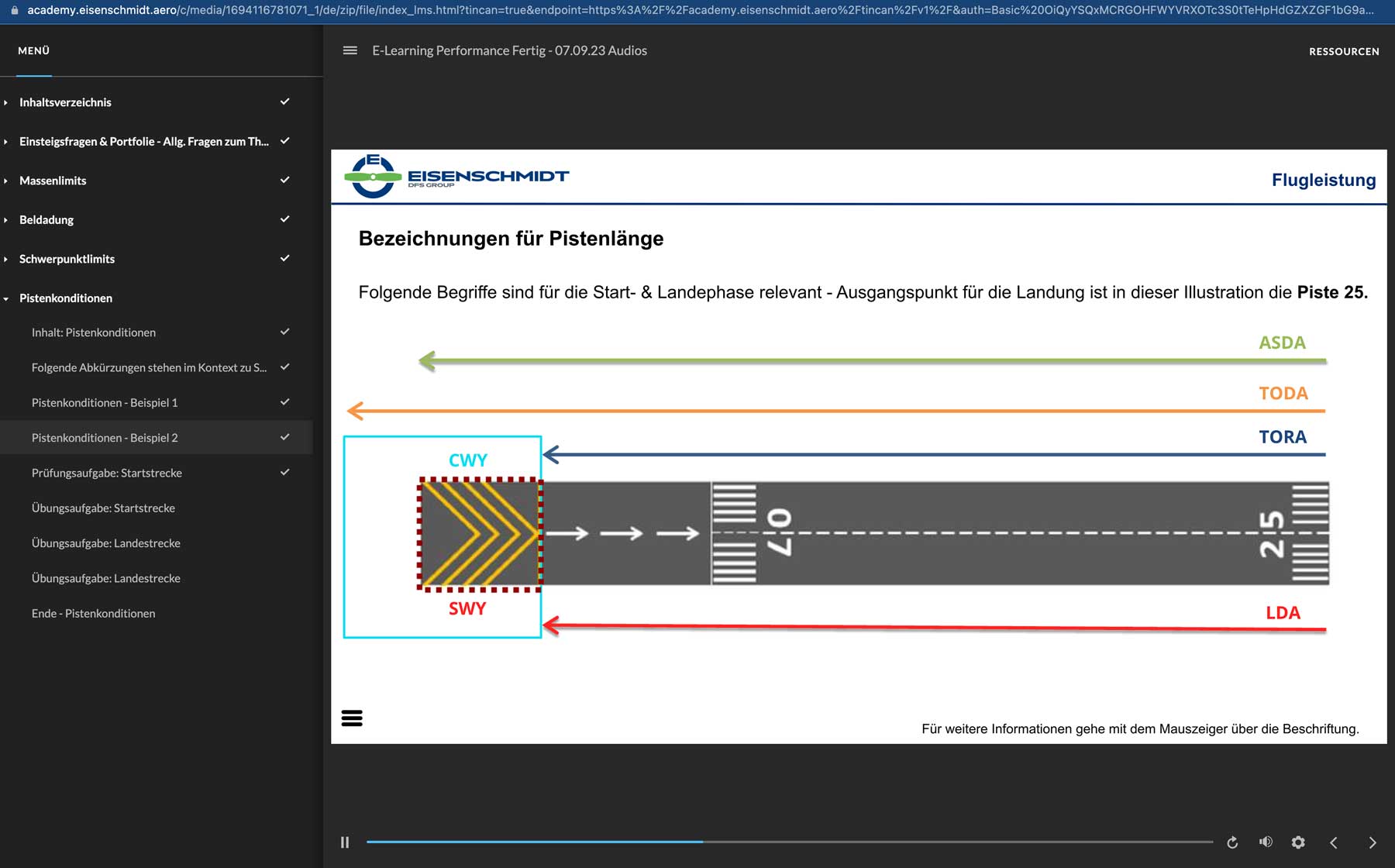
Task: Open Inhaltsverzeichnis in the menu
Action: pos(65,102)
